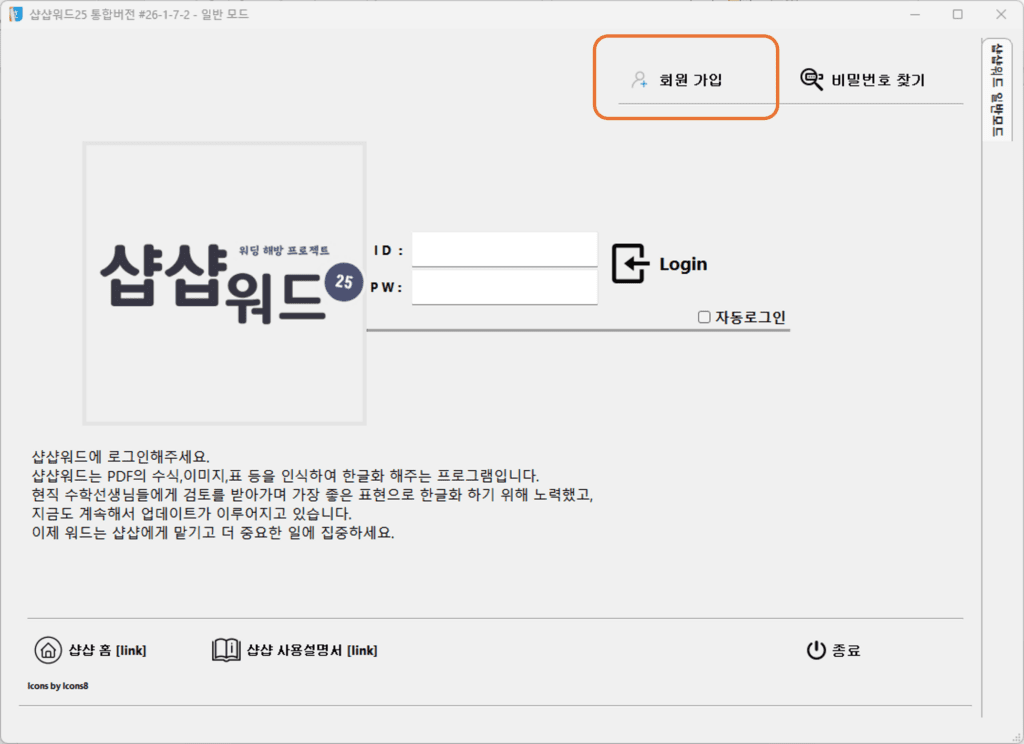Click the 샵샵워드 app icon in the title bar

tap(15, 14)
